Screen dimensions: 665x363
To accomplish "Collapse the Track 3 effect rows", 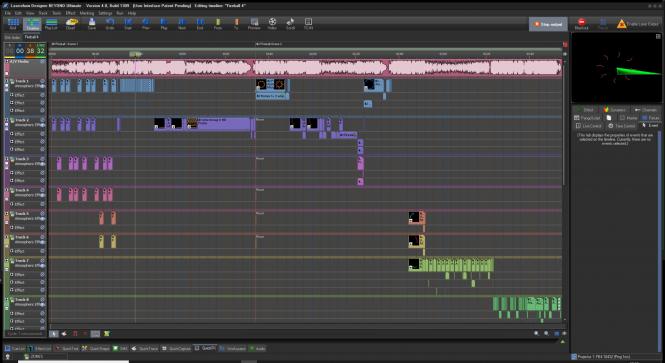I will (x=7, y=159).
